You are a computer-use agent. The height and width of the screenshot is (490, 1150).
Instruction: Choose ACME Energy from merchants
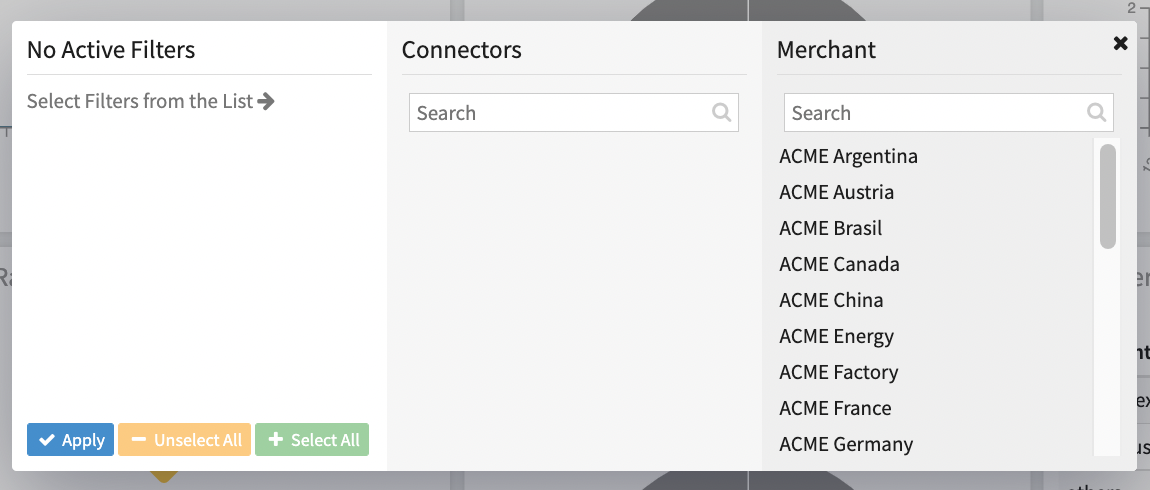click(x=836, y=336)
